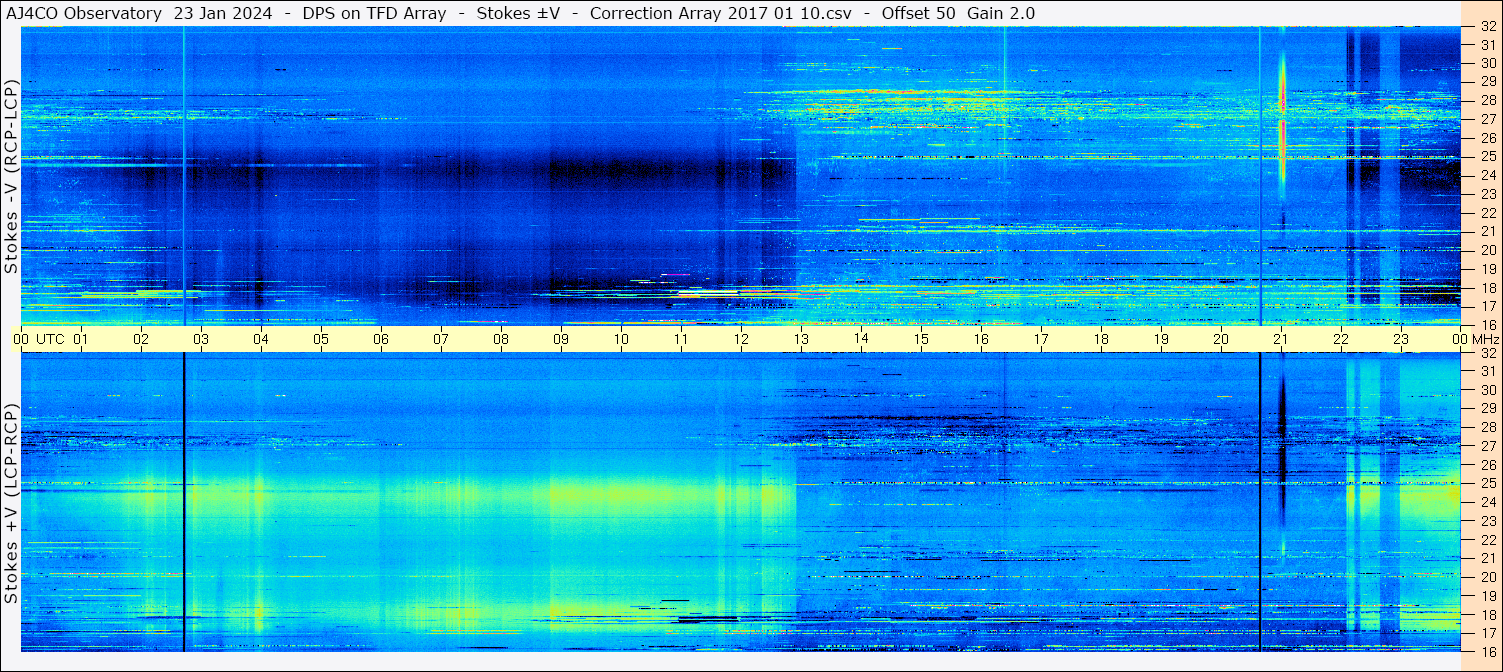This screenshot has height=672, width=1503.
Task: Click the 27 MHz tick on lower panel scale
Action: coord(1487,446)
